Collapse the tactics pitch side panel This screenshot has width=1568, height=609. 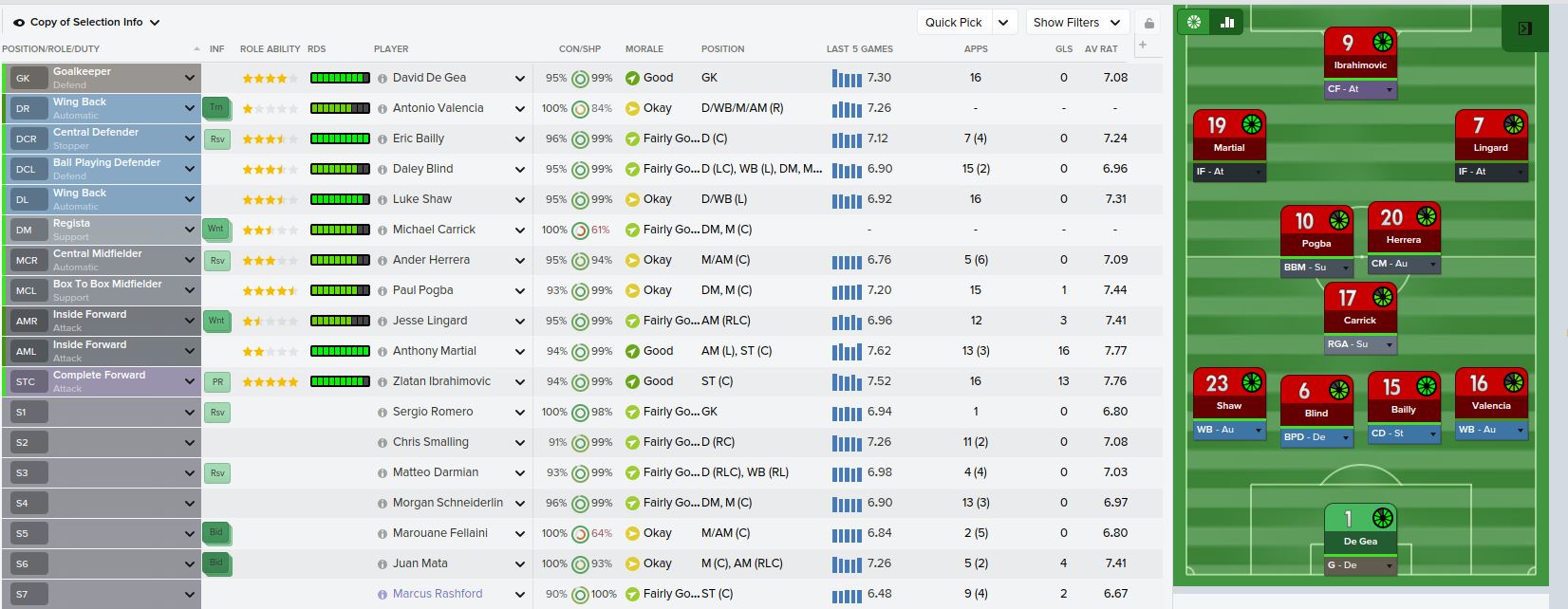tap(1525, 28)
